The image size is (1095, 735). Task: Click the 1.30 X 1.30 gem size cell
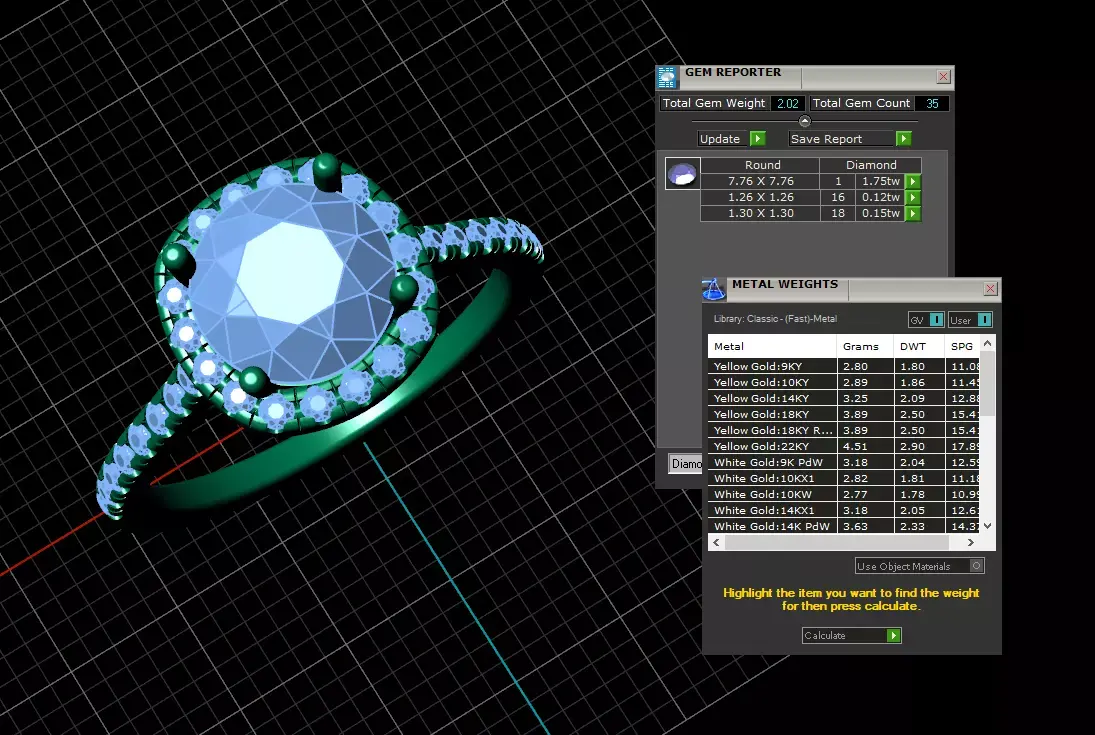point(760,214)
